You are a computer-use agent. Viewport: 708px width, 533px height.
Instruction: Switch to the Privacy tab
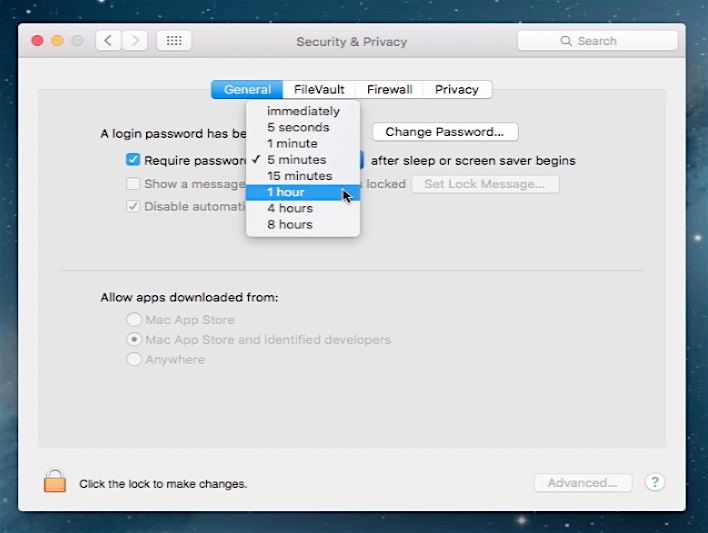457,89
